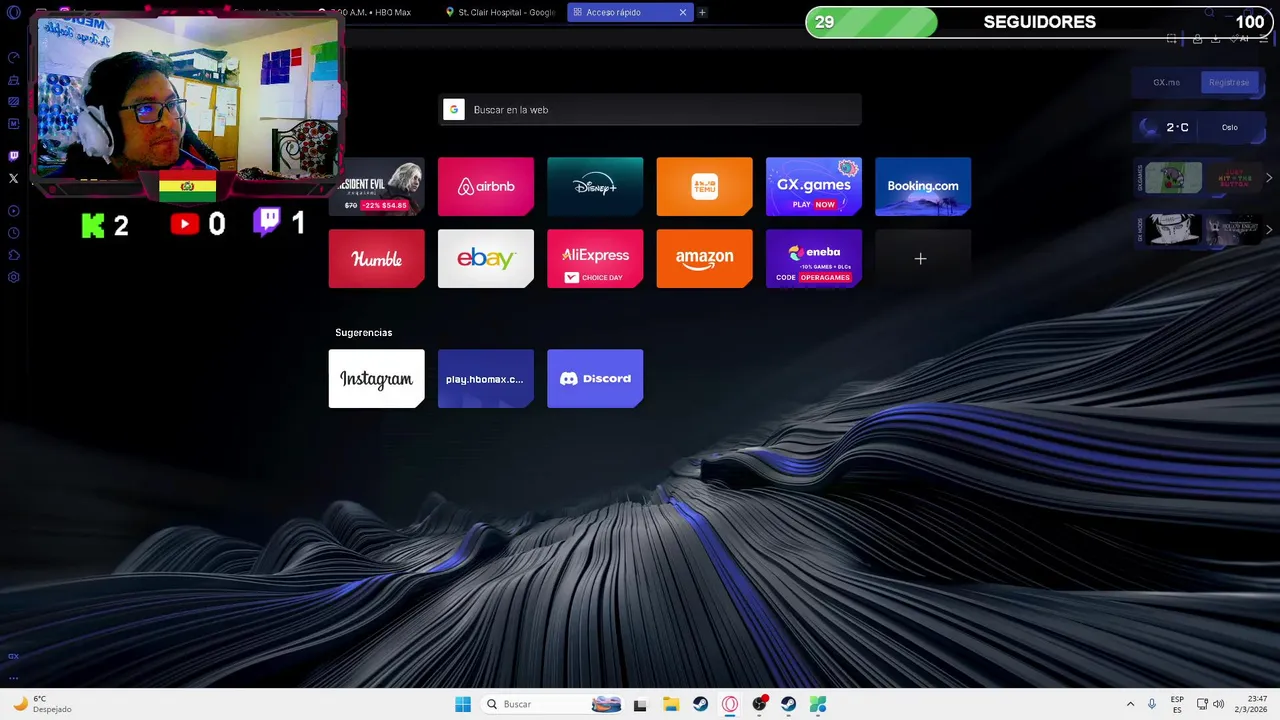Open volume control in system tray
Viewport: 1280px width, 720px height.
(1218, 704)
